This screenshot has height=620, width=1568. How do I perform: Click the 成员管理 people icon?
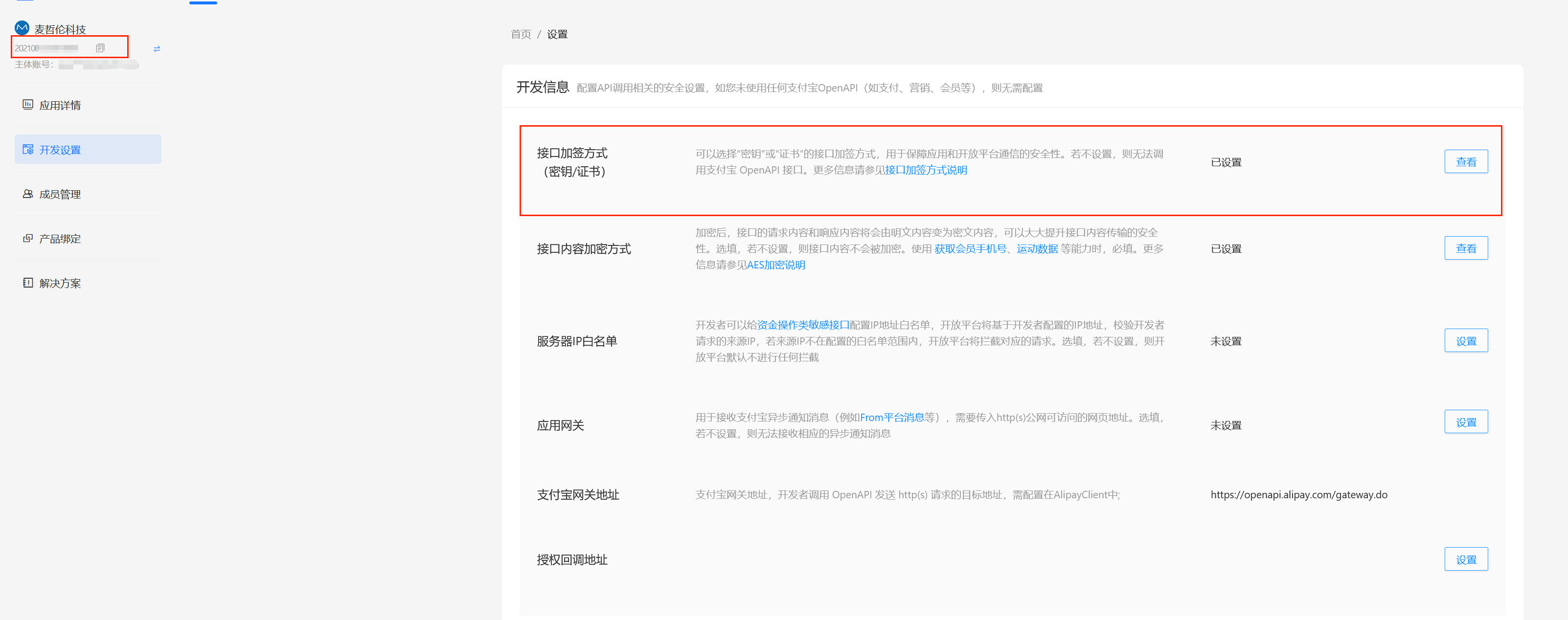[x=27, y=194]
